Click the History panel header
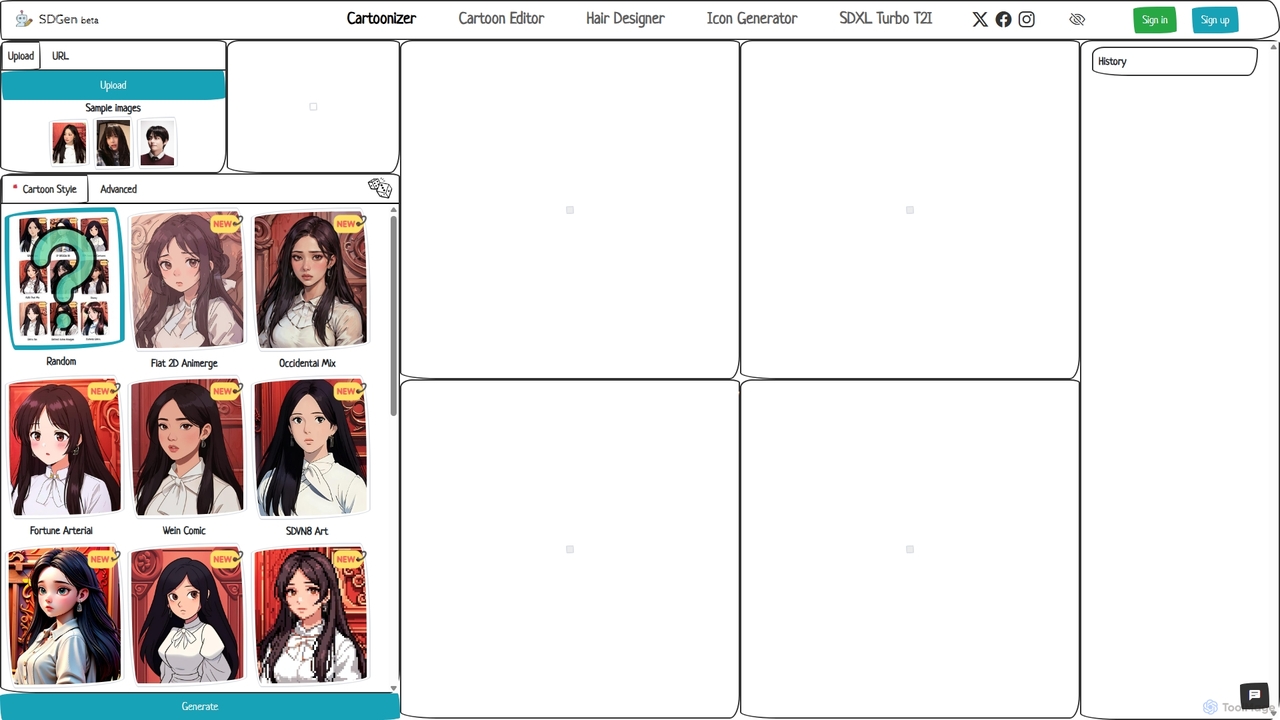The image size is (1280, 720). 1174,61
